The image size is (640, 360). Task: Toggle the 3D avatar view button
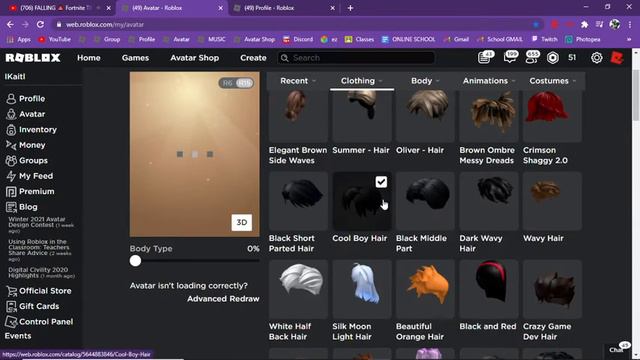tap(242, 222)
